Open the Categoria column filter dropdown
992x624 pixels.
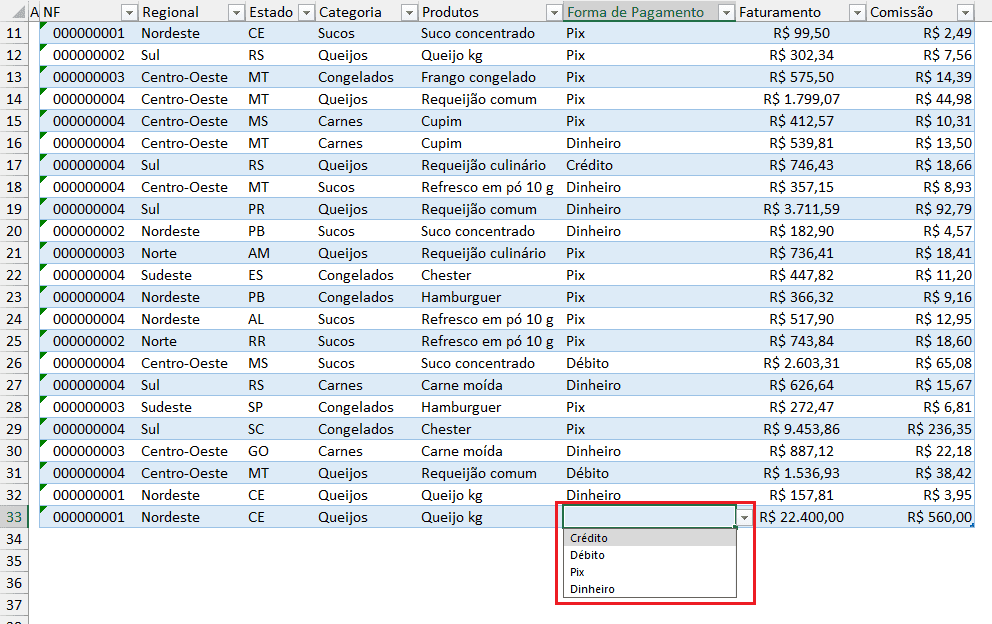pyautogui.click(x=409, y=11)
